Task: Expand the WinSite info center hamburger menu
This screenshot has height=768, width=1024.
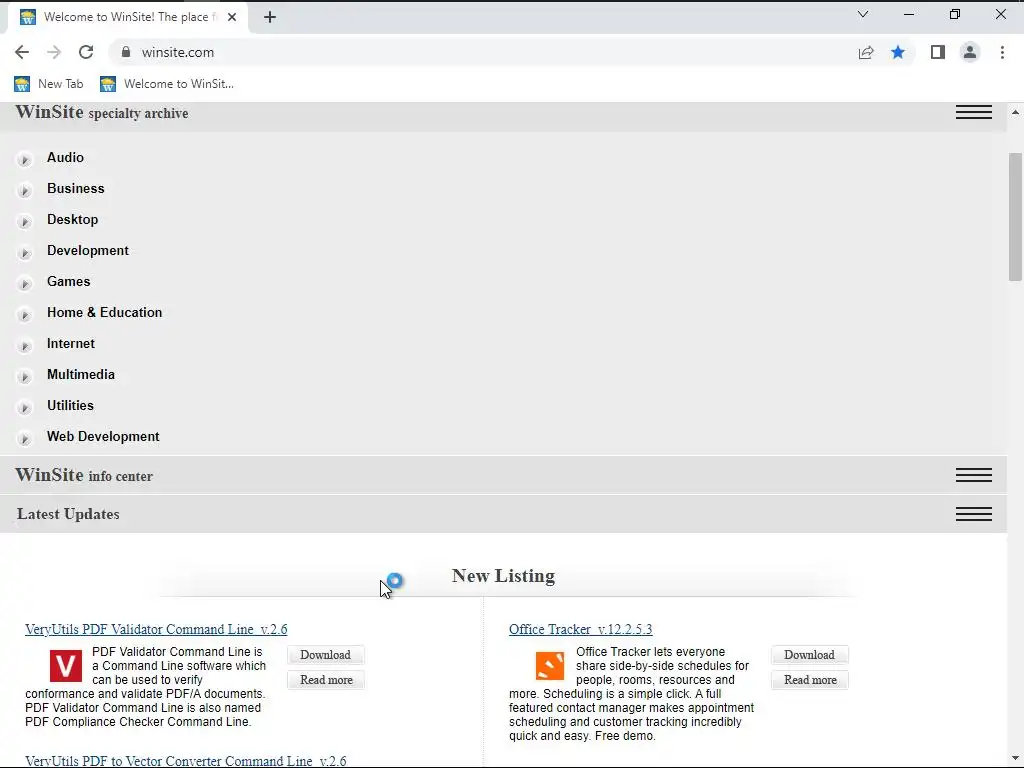Action: click(x=974, y=475)
